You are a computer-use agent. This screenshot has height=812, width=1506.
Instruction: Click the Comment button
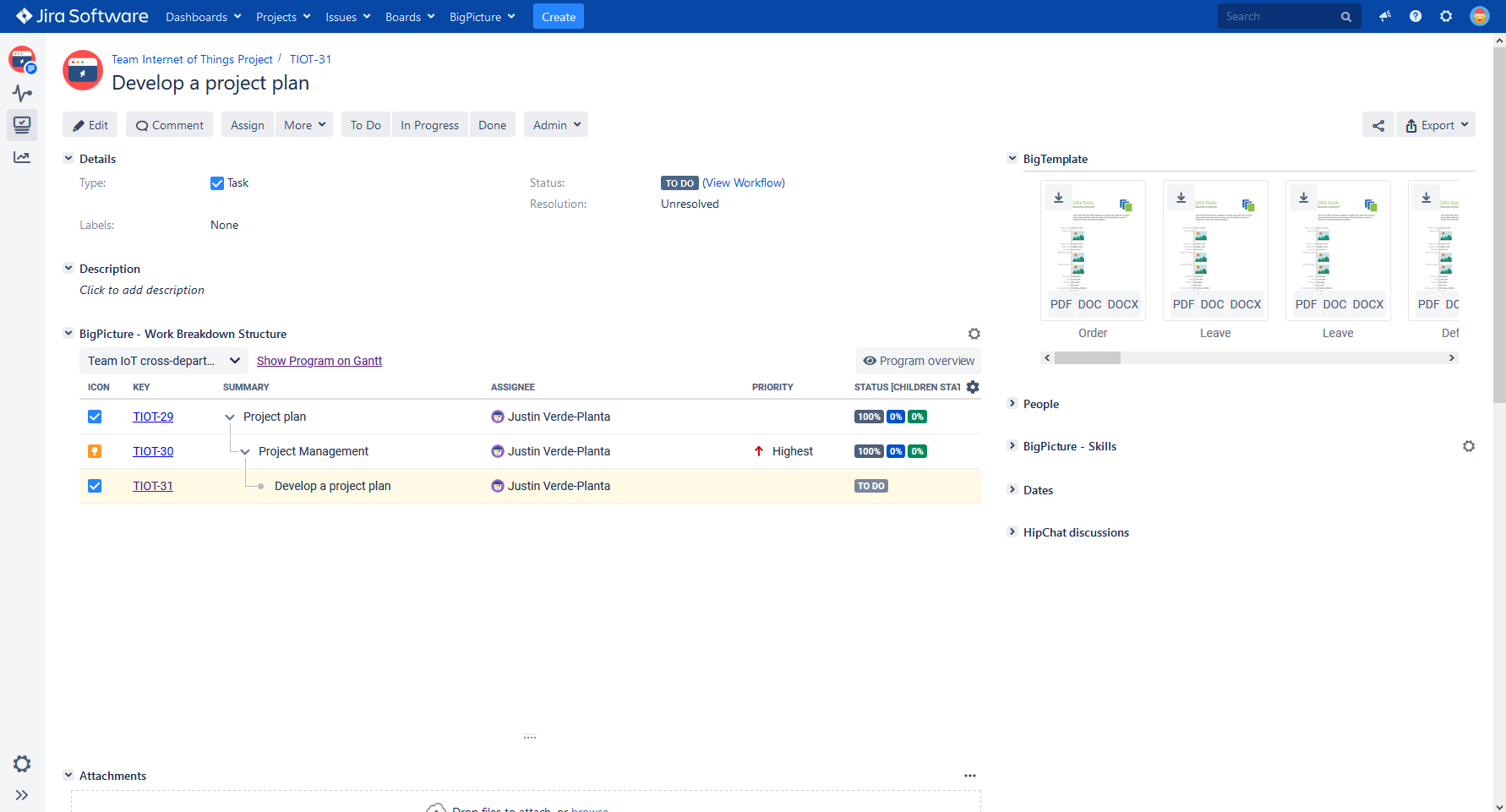[170, 125]
